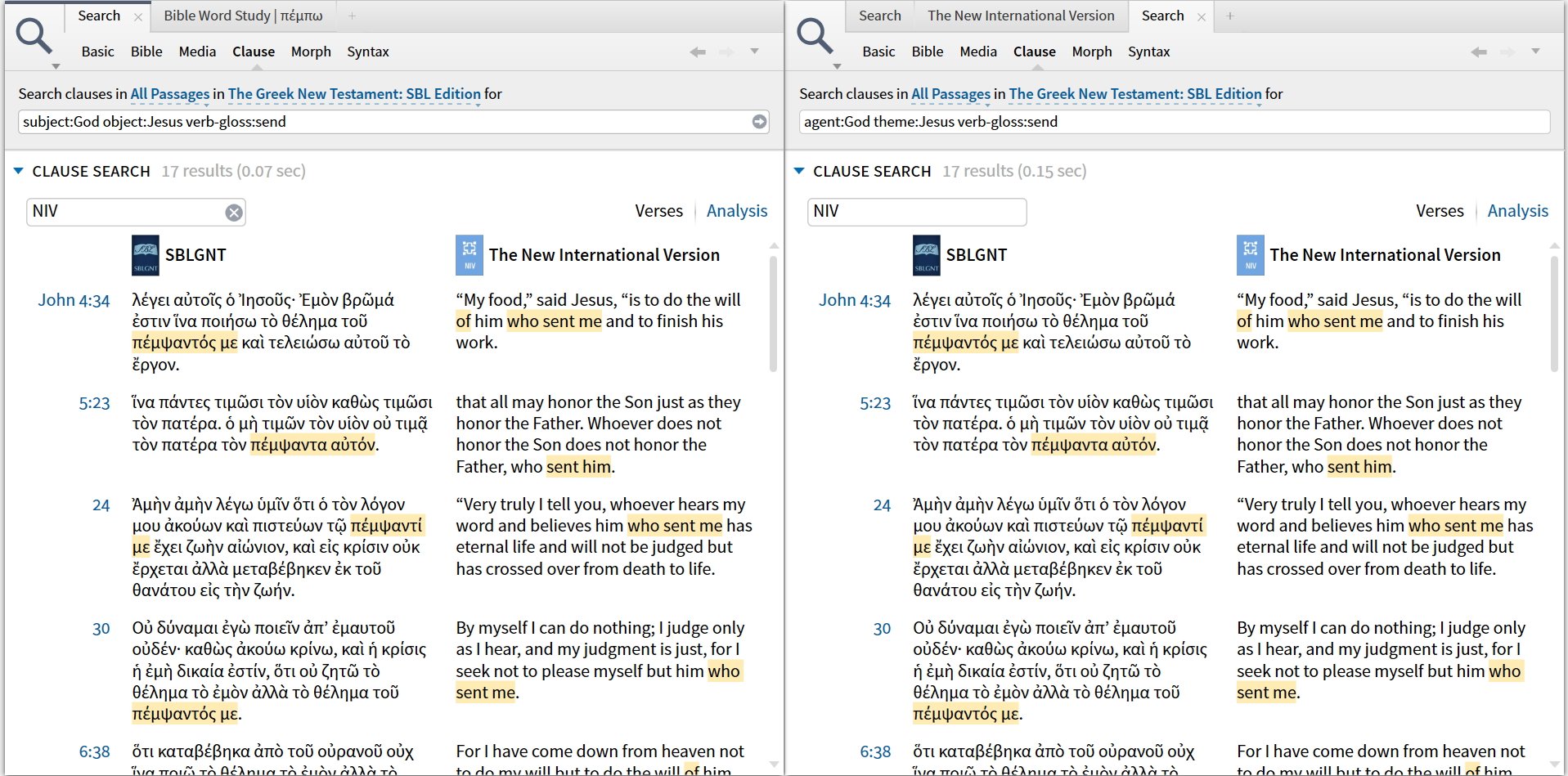1568x776 pixels.
Task: Add a new tab in left panel
Action: pos(353,16)
